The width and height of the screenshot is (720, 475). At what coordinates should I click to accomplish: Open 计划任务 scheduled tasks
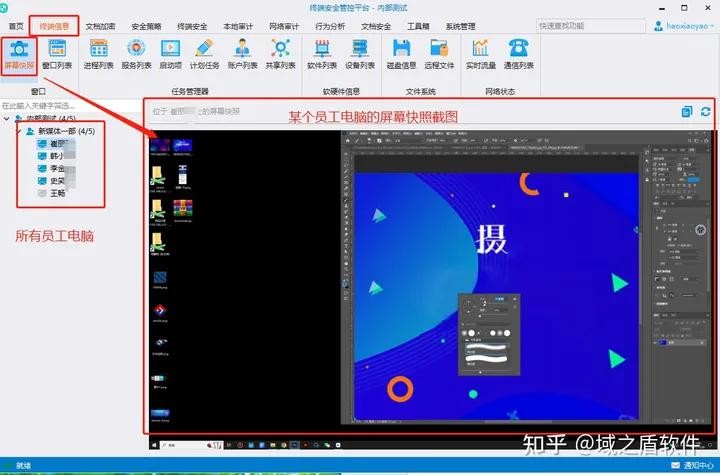(205, 52)
